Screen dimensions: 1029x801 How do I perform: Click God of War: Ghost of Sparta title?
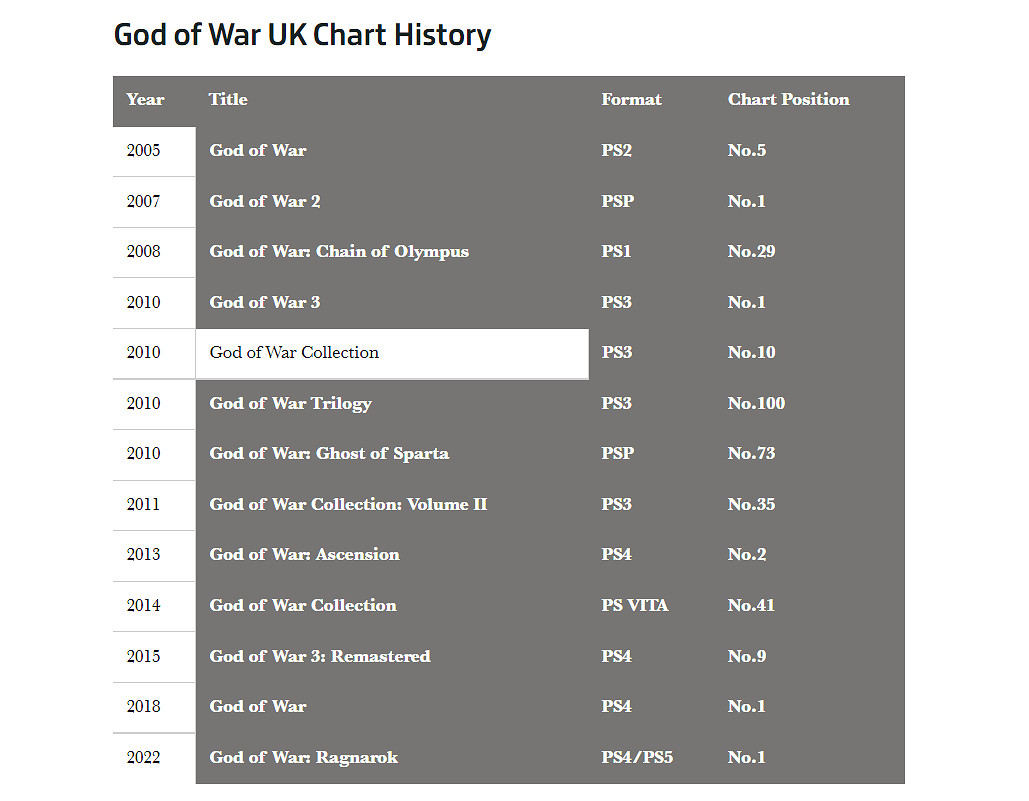pos(328,454)
